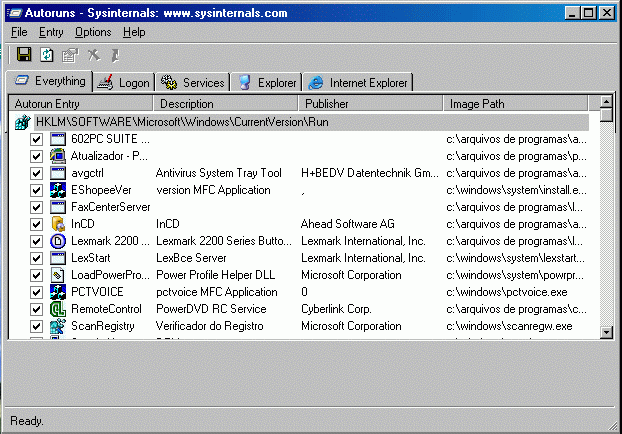Click the PCTVOICE entry icon
This screenshot has width=622, height=434.
[58, 292]
